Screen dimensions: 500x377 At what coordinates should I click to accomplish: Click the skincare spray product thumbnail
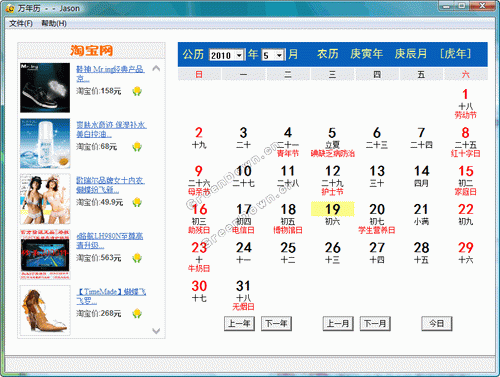(x=45, y=143)
